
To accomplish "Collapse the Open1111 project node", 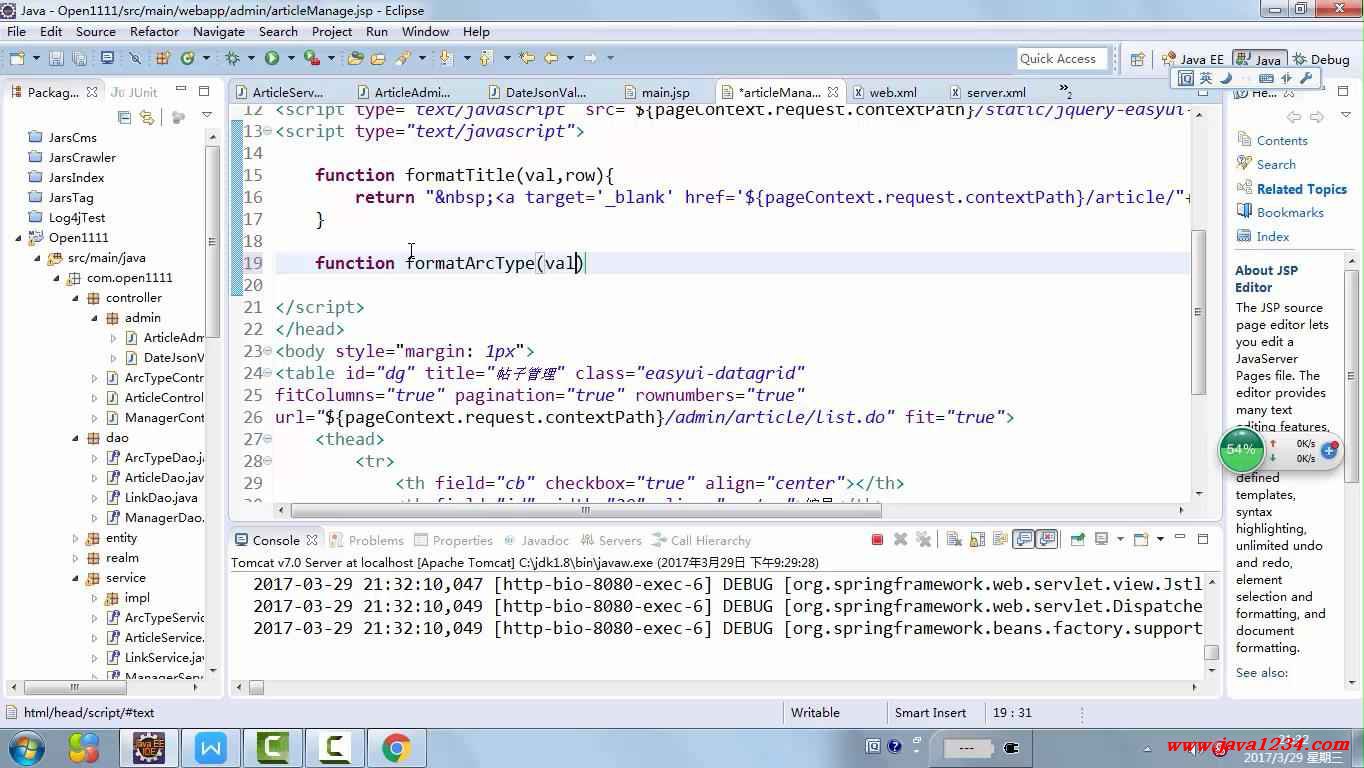I will click(x=18, y=238).
